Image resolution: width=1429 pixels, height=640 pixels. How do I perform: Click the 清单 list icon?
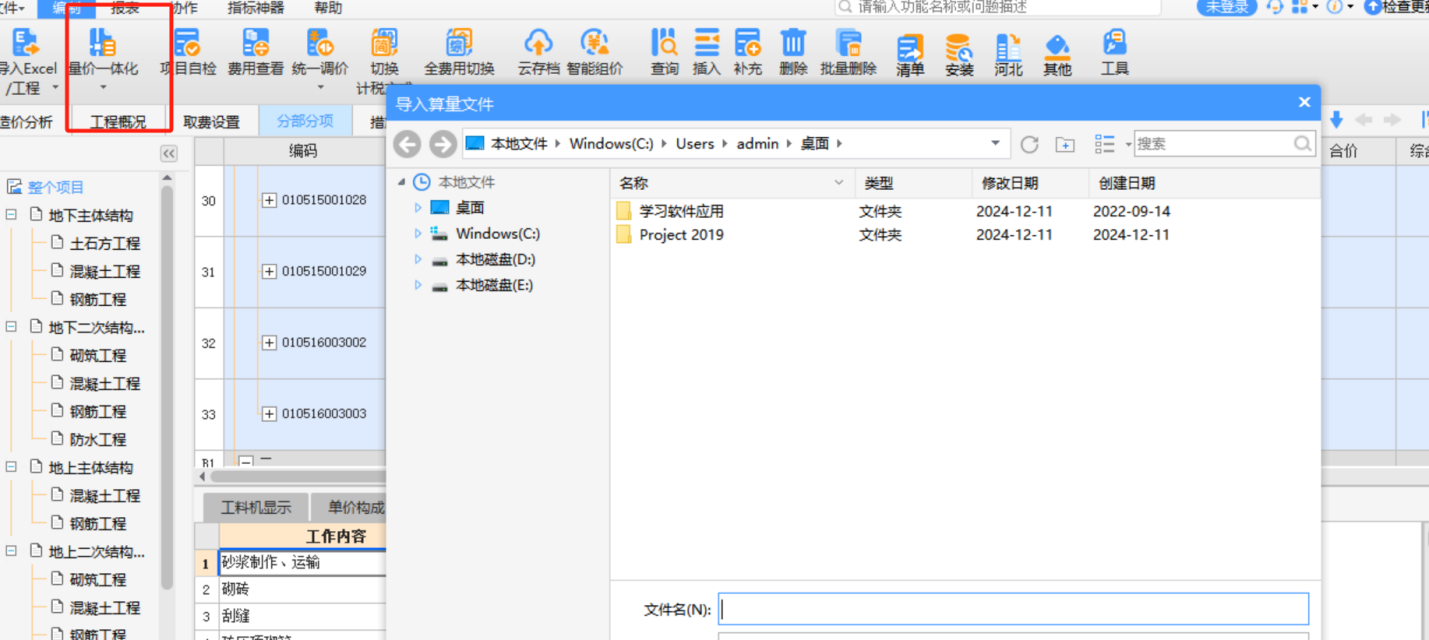click(910, 47)
